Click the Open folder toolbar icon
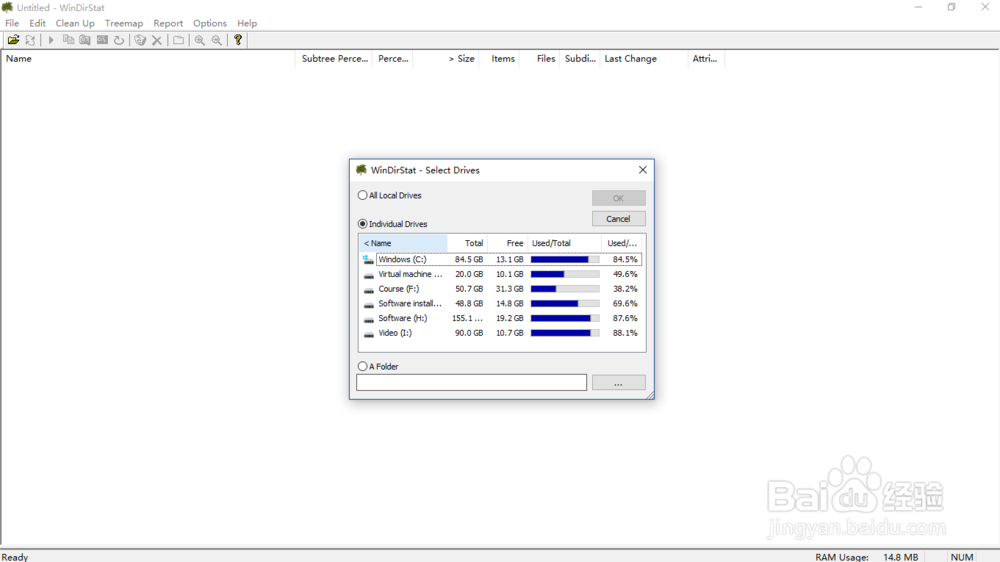Screen dimensions: 1000x562 pyautogui.click(x=13, y=40)
